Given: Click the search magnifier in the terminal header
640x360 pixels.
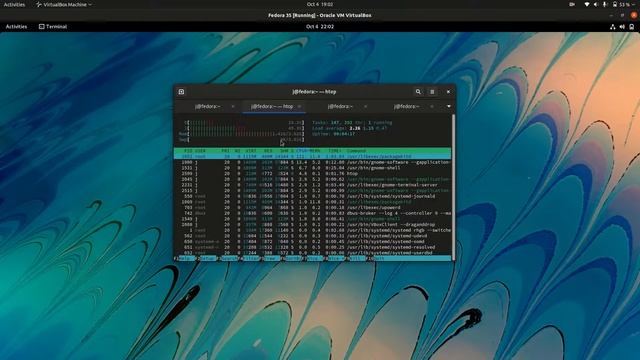Looking at the screenshot, I should pos(418,92).
